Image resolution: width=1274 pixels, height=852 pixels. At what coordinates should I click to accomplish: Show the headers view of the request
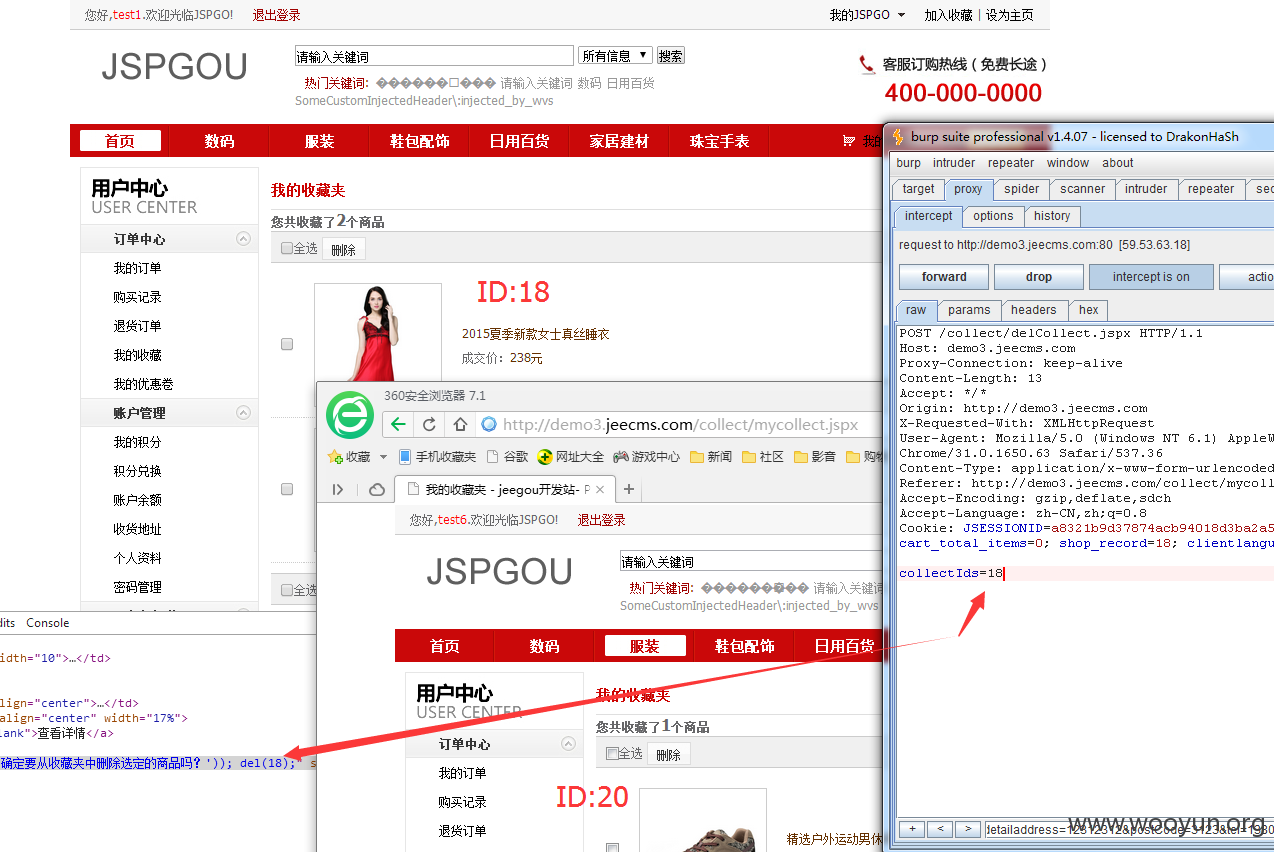click(1033, 310)
